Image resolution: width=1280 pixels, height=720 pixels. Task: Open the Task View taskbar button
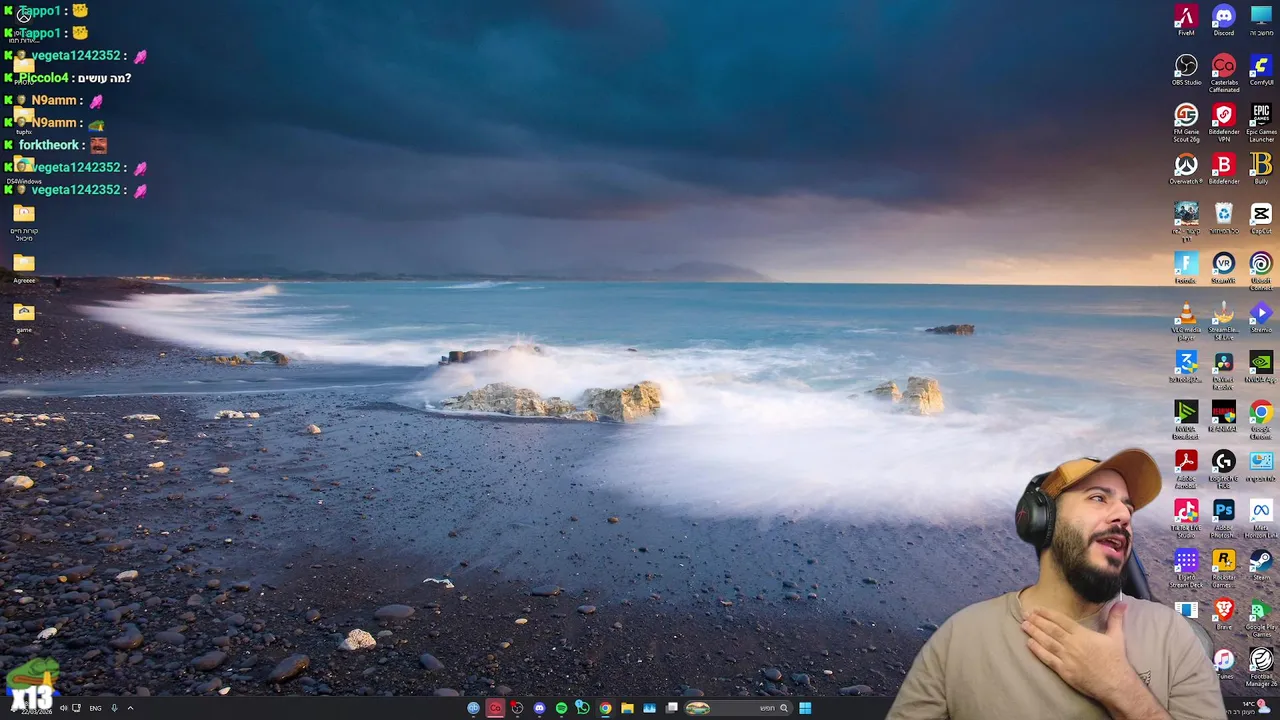[x=672, y=708]
